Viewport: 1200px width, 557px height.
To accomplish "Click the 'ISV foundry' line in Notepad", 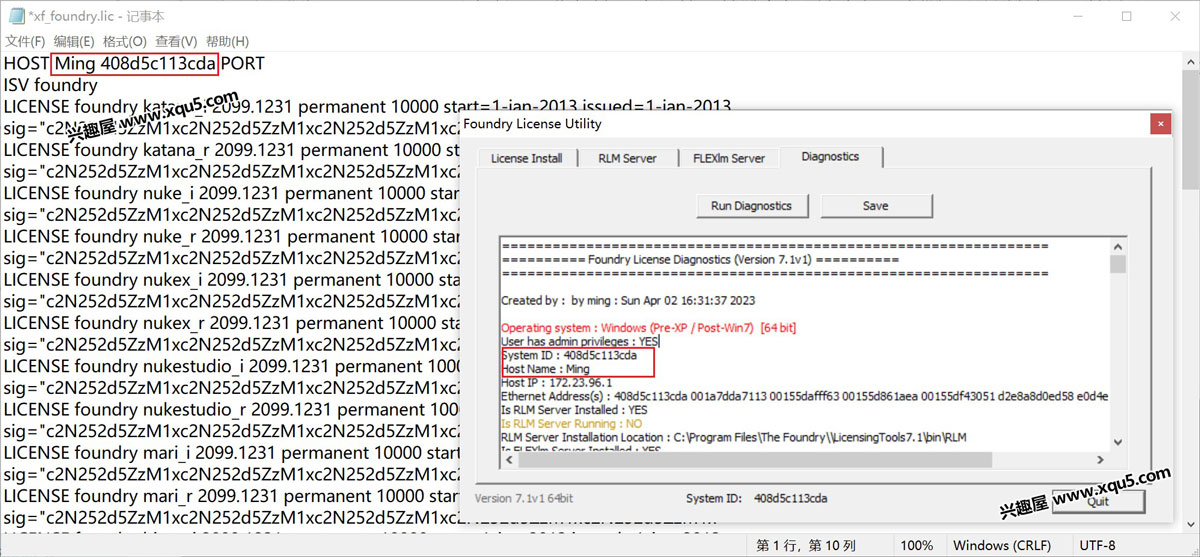I will click(51, 86).
